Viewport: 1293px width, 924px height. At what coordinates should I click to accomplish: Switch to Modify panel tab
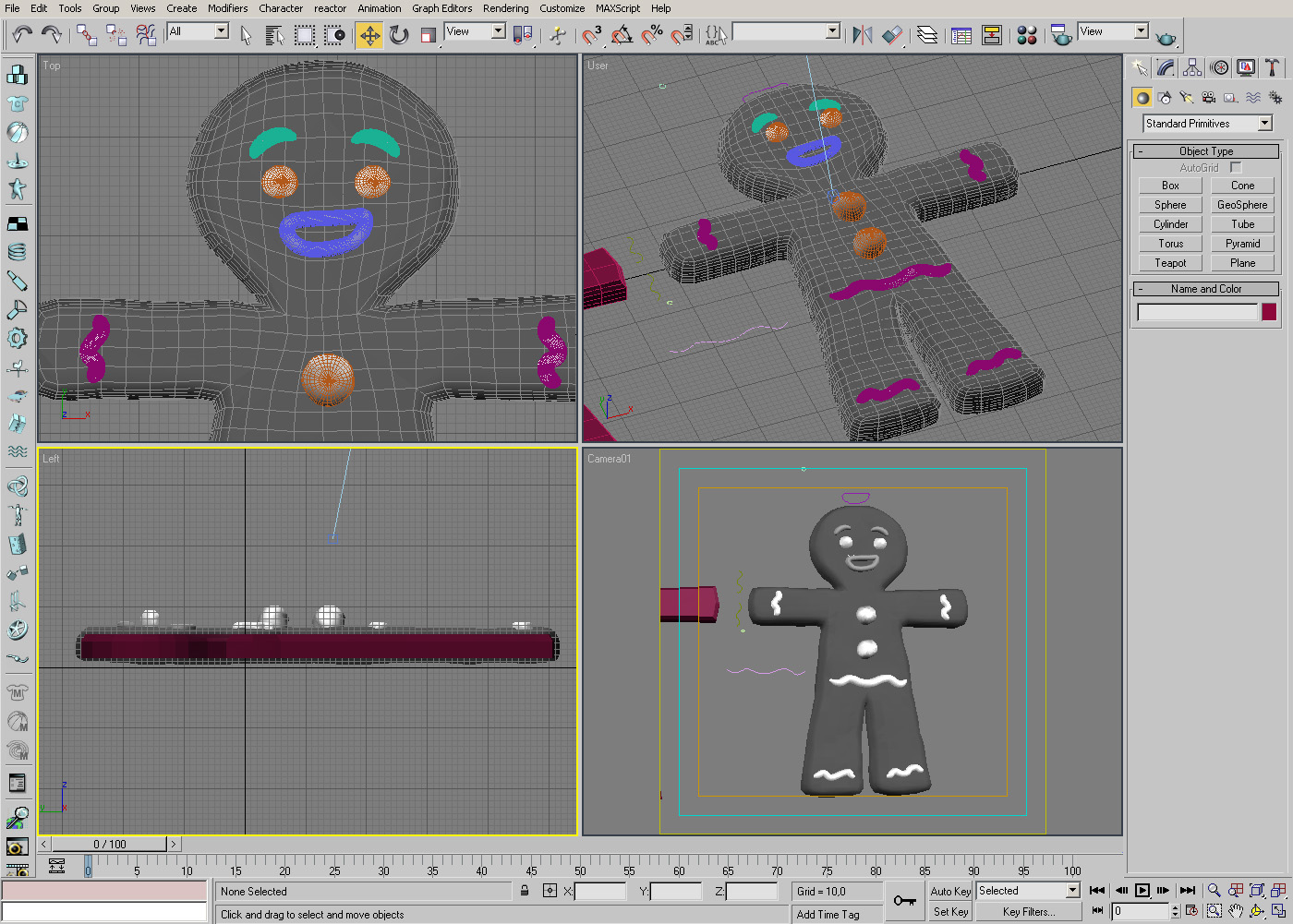pos(1166,67)
